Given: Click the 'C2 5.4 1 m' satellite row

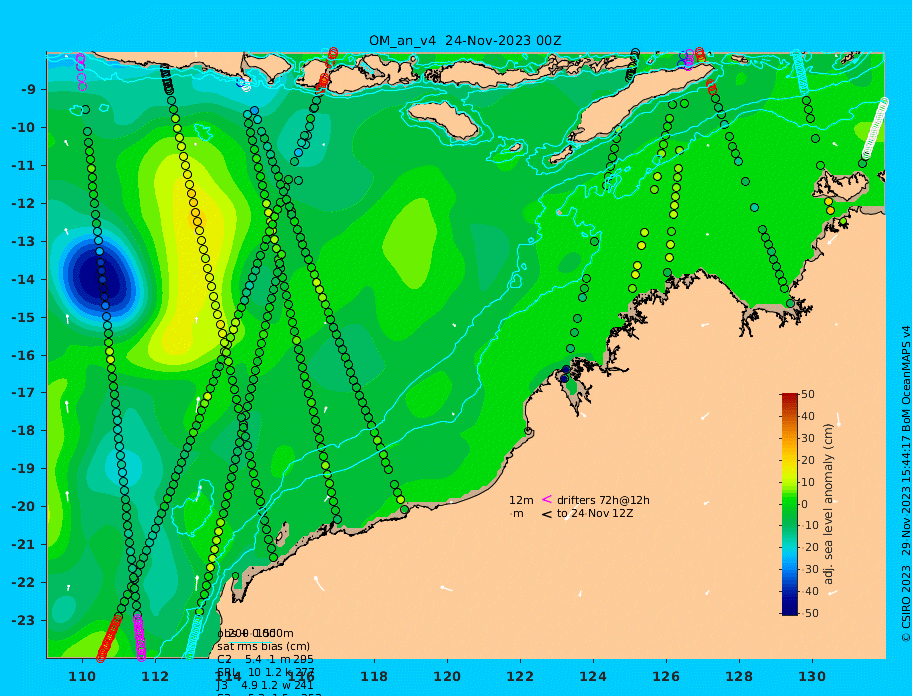Looking at the screenshot, I should (x=265, y=659).
